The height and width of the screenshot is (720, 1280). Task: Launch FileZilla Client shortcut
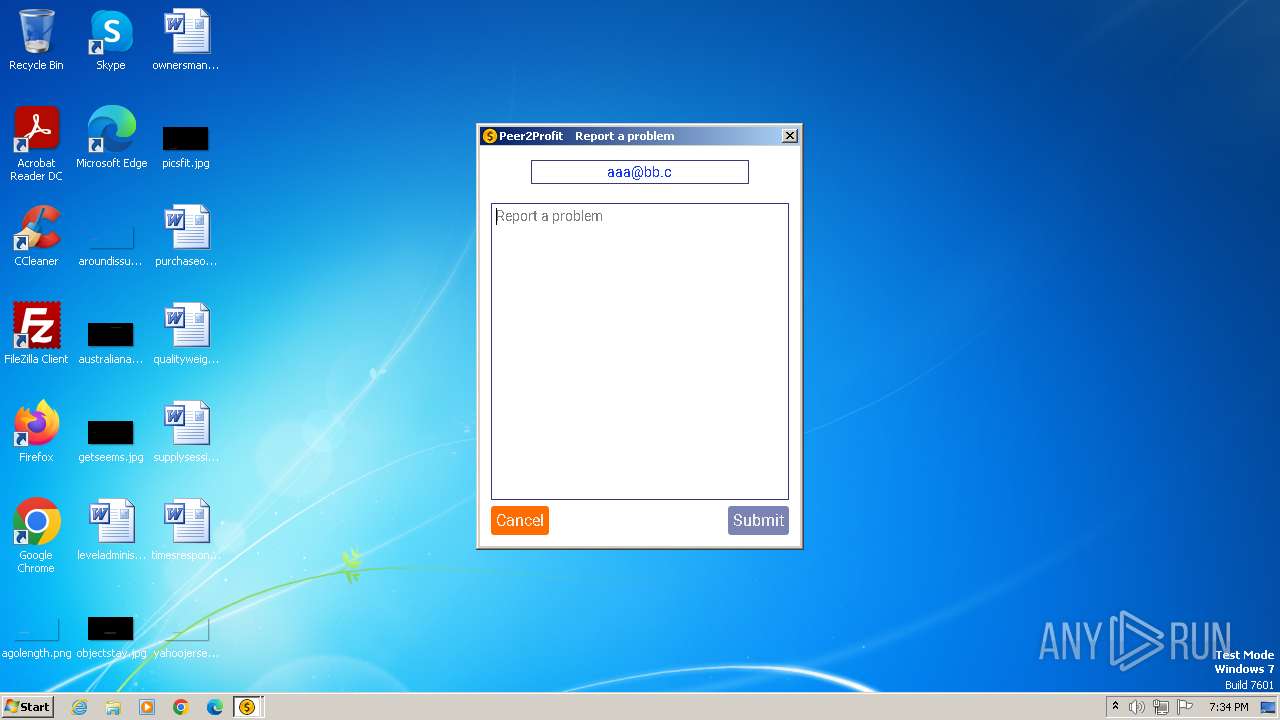tap(36, 333)
